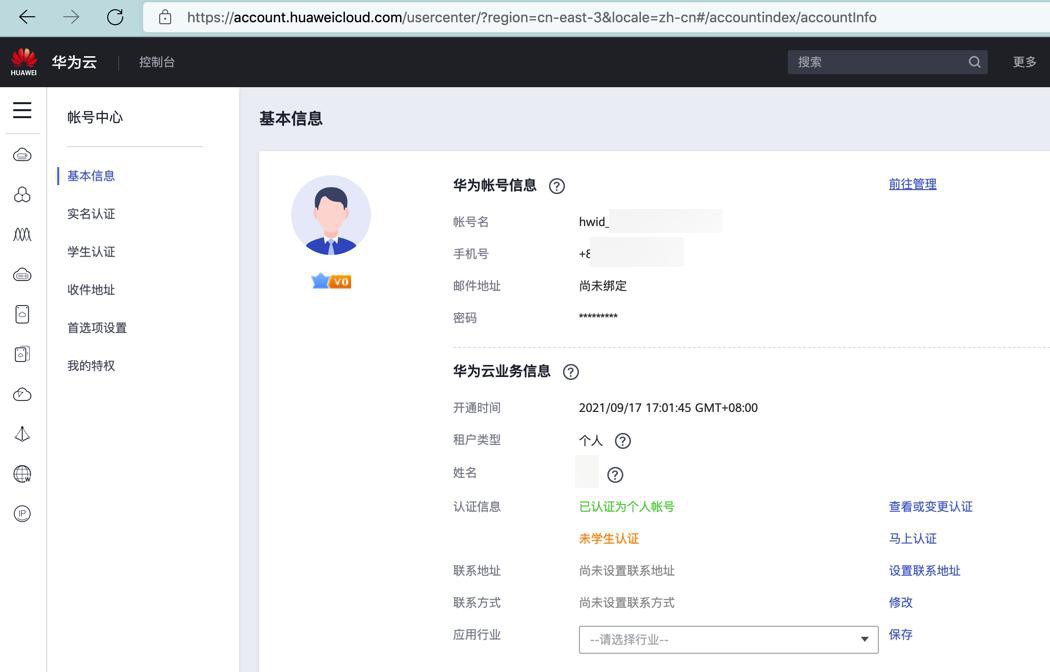
Task: Open 首选项设置 menu item
Action: coord(97,328)
